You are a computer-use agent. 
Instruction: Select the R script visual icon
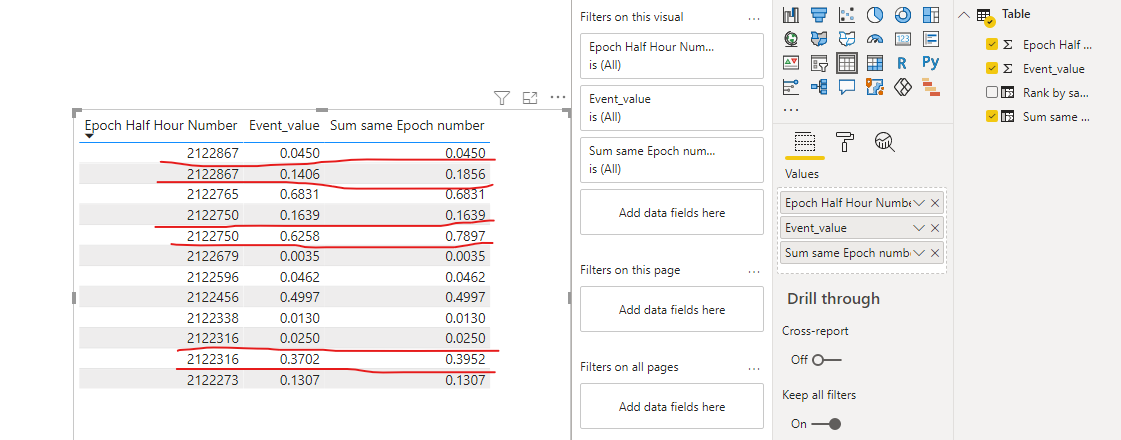pyautogui.click(x=902, y=63)
